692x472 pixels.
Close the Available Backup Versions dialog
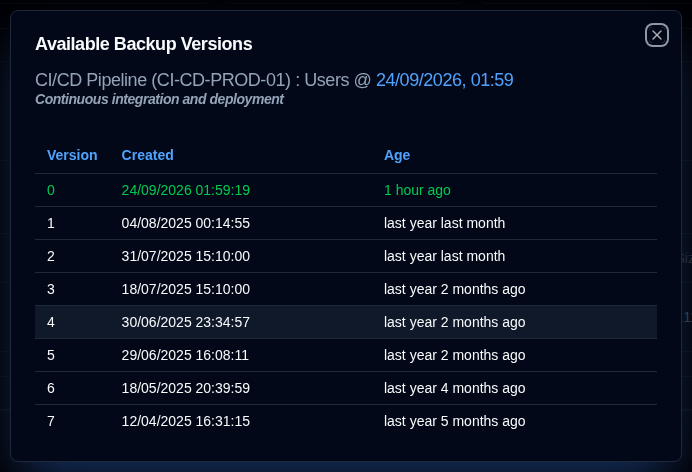[x=657, y=35]
